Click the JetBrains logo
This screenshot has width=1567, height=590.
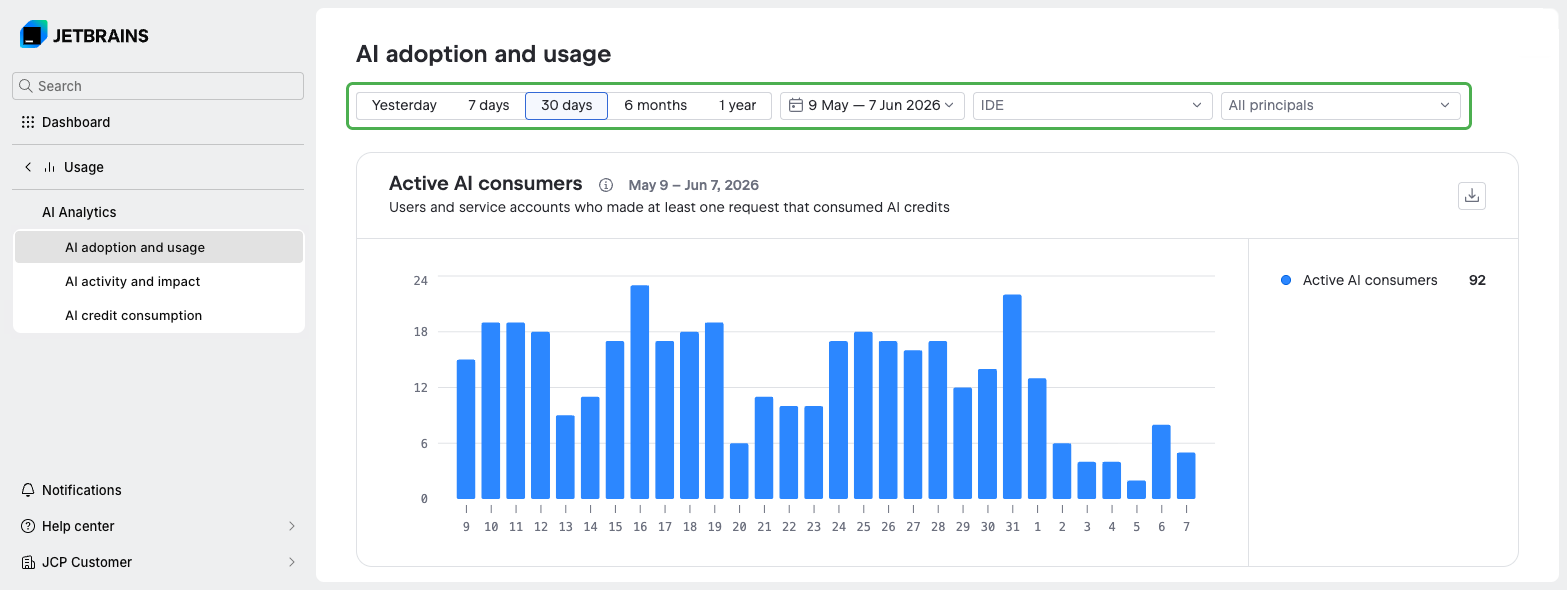84,35
